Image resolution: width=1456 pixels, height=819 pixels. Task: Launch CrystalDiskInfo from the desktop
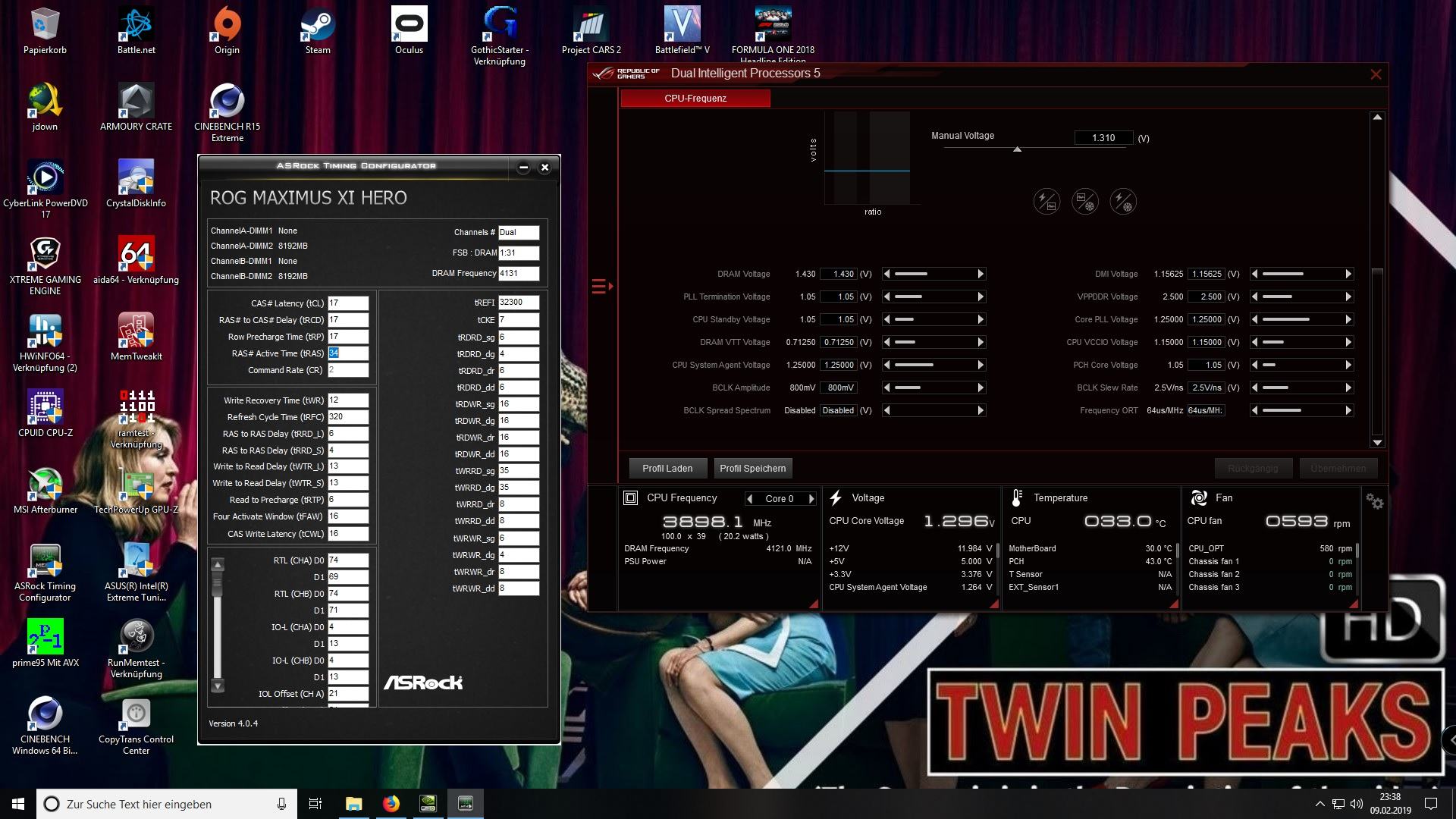[x=136, y=184]
